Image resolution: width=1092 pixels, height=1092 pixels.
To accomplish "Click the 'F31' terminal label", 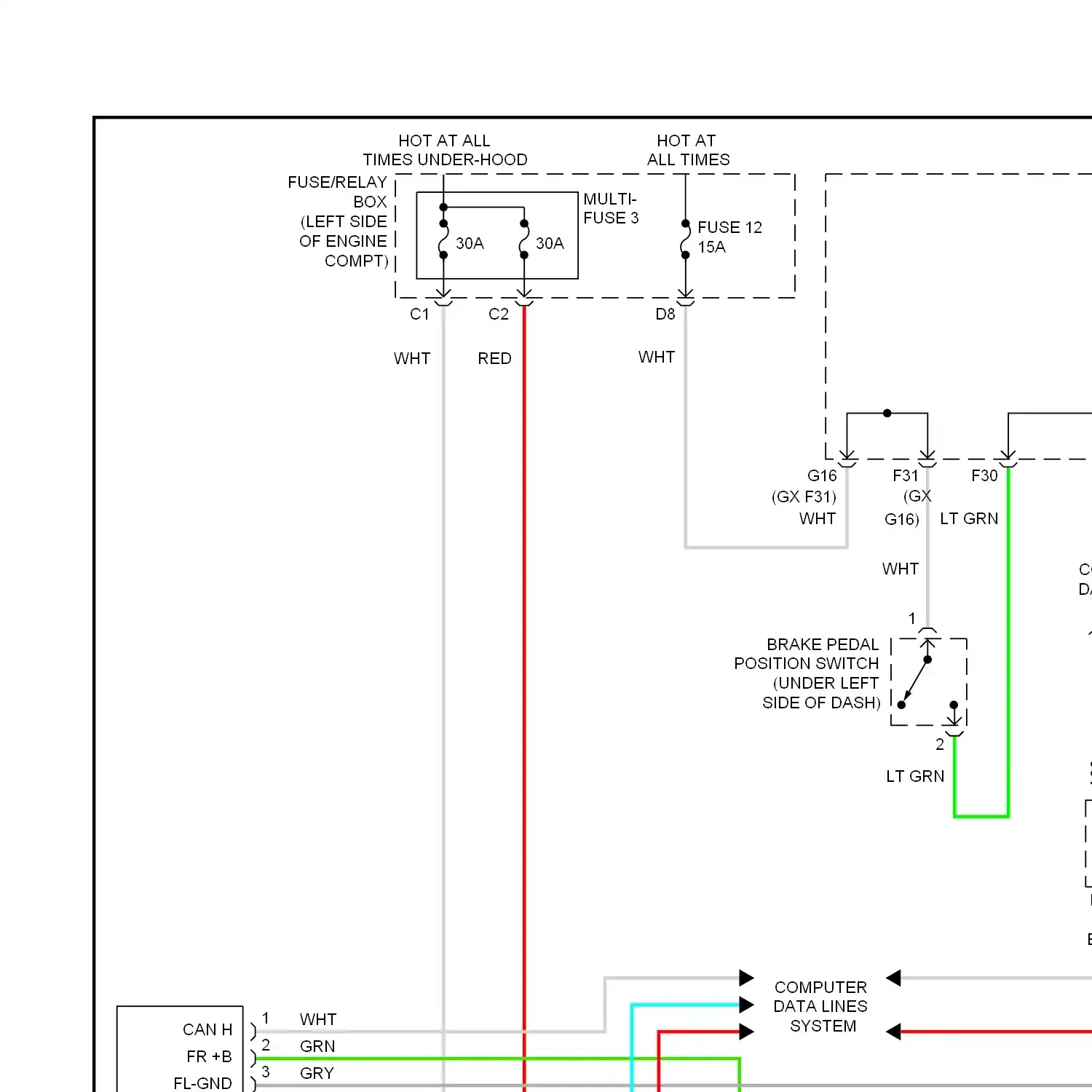I will [906, 476].
